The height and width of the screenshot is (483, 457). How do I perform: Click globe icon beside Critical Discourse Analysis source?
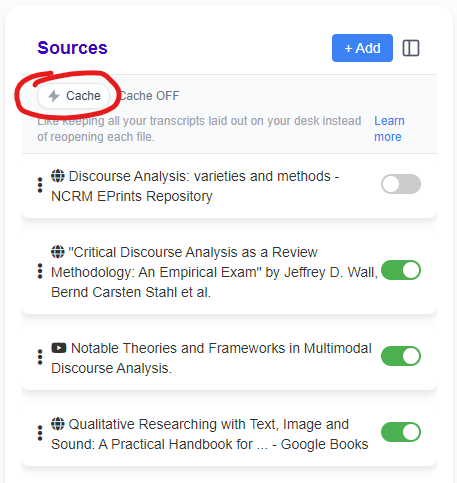coord(58,252)
